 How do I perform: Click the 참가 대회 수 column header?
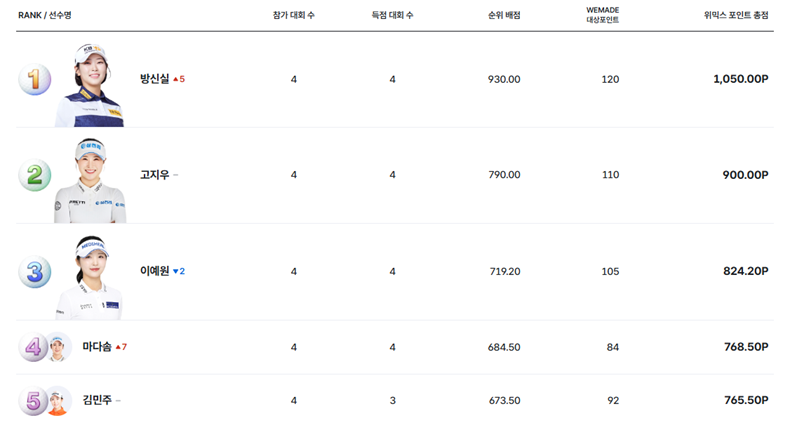[x=293, y=16]
